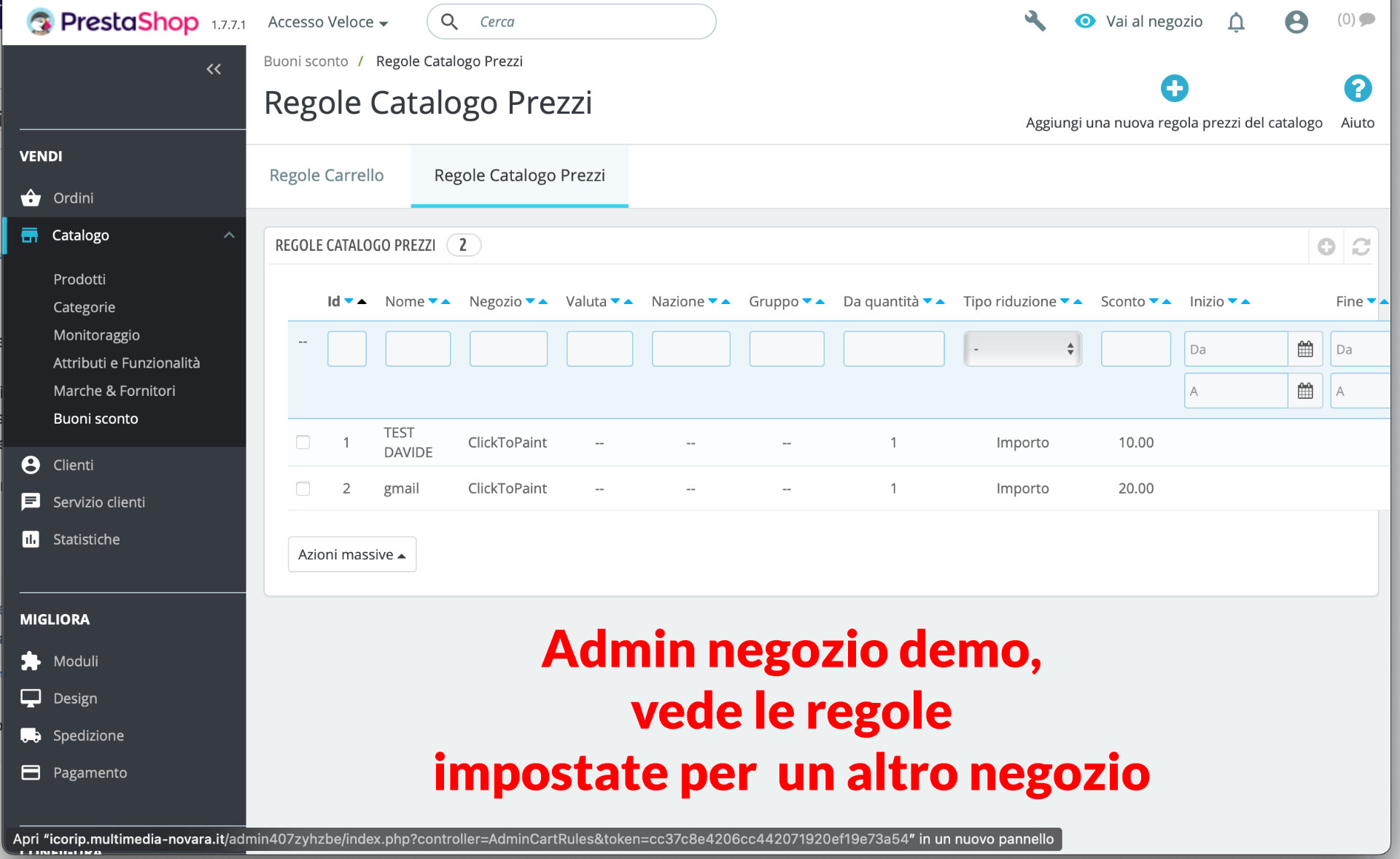Switch to the Regole Carrello tab
1400x859 pixels.
[326, 175]
